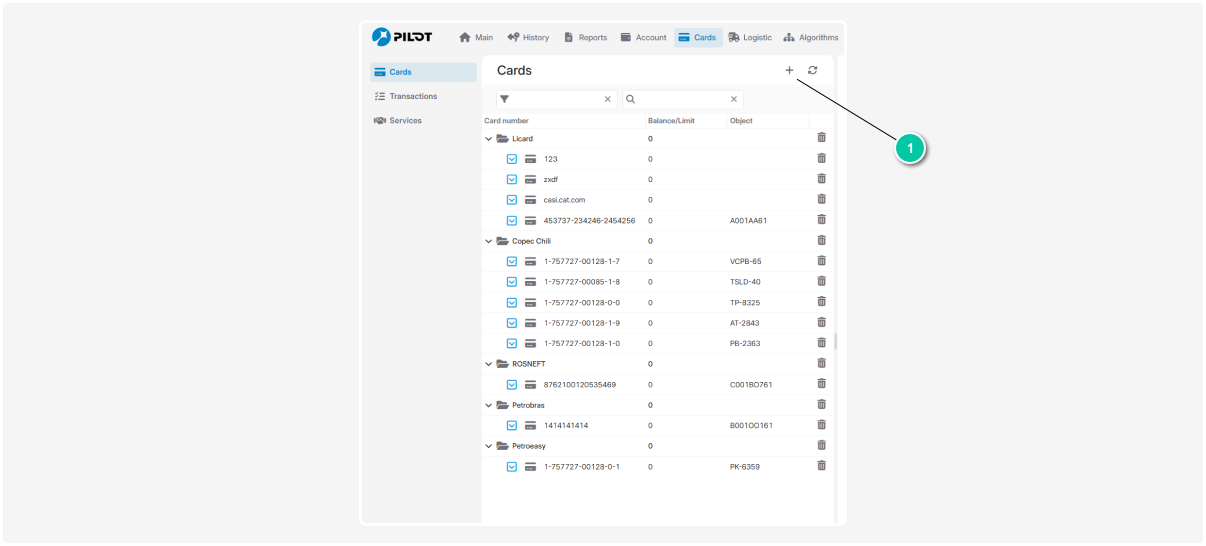
Task: Delete card 8762100120535469 using trash icon
Action: click(x=821, y=384)
